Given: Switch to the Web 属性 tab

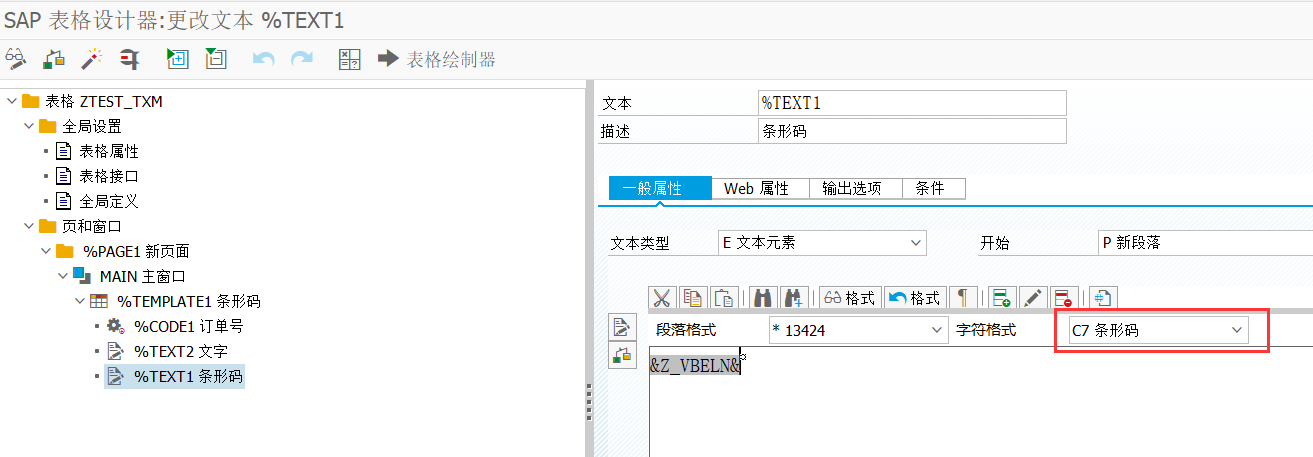Looking at the screenshot, I should (x=759, y=188).
